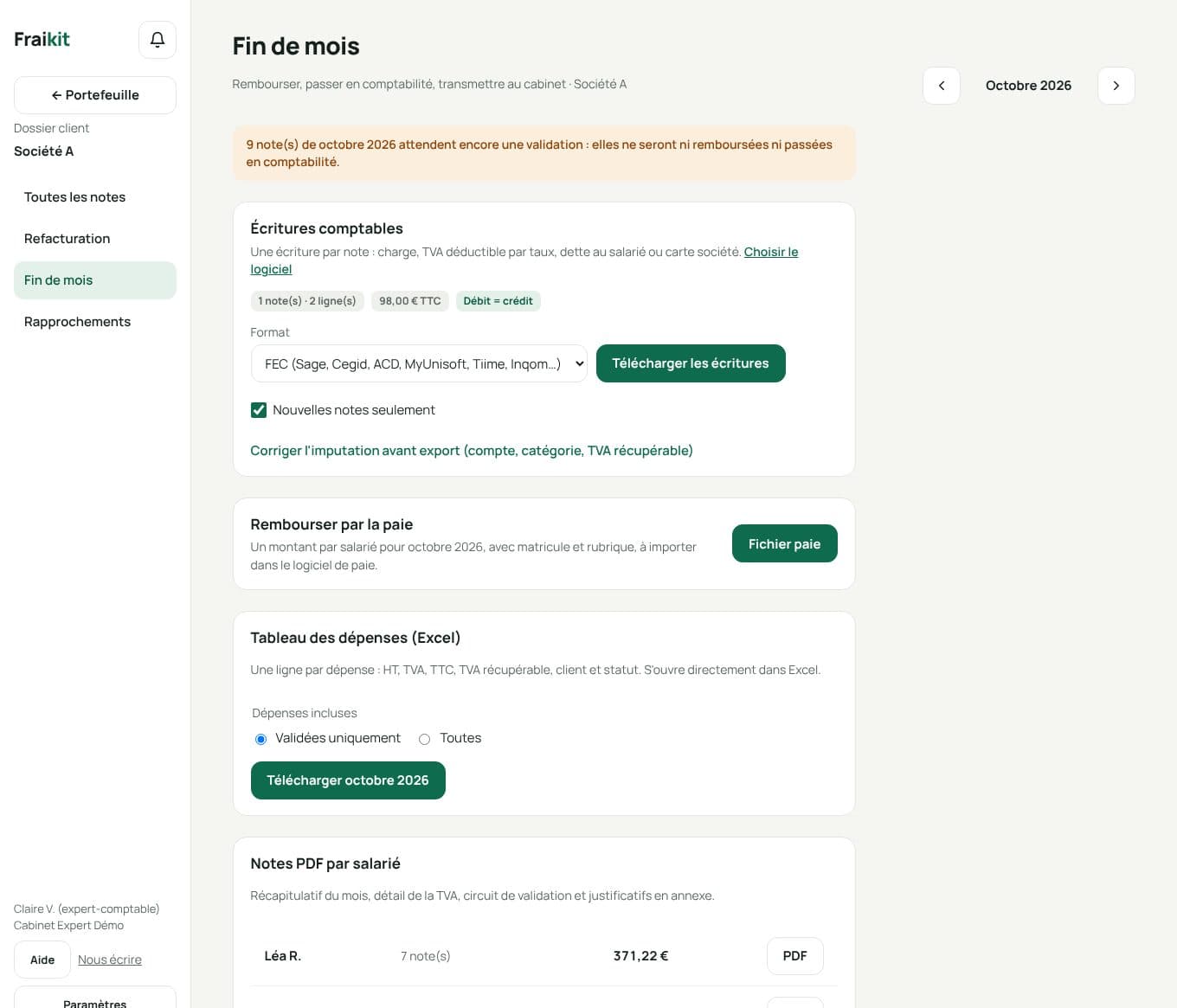The height and width of the screenshot is (1008, 1177).
Task: Click the Débit = crédit badge
Action: coord(498,301)
